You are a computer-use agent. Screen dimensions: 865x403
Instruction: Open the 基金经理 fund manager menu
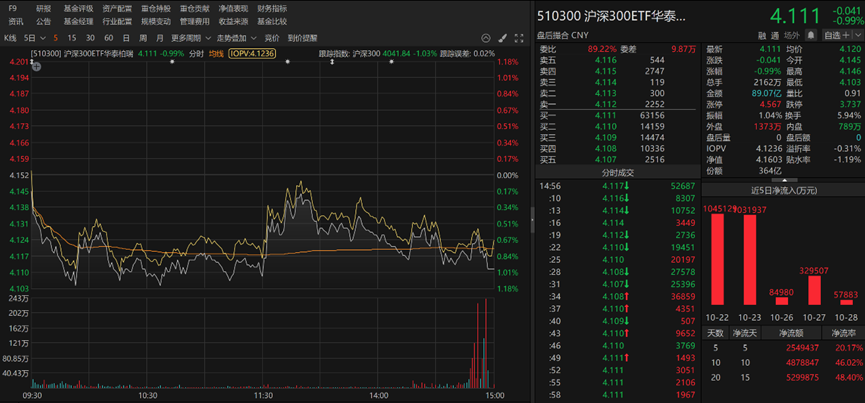click(79, 22)
